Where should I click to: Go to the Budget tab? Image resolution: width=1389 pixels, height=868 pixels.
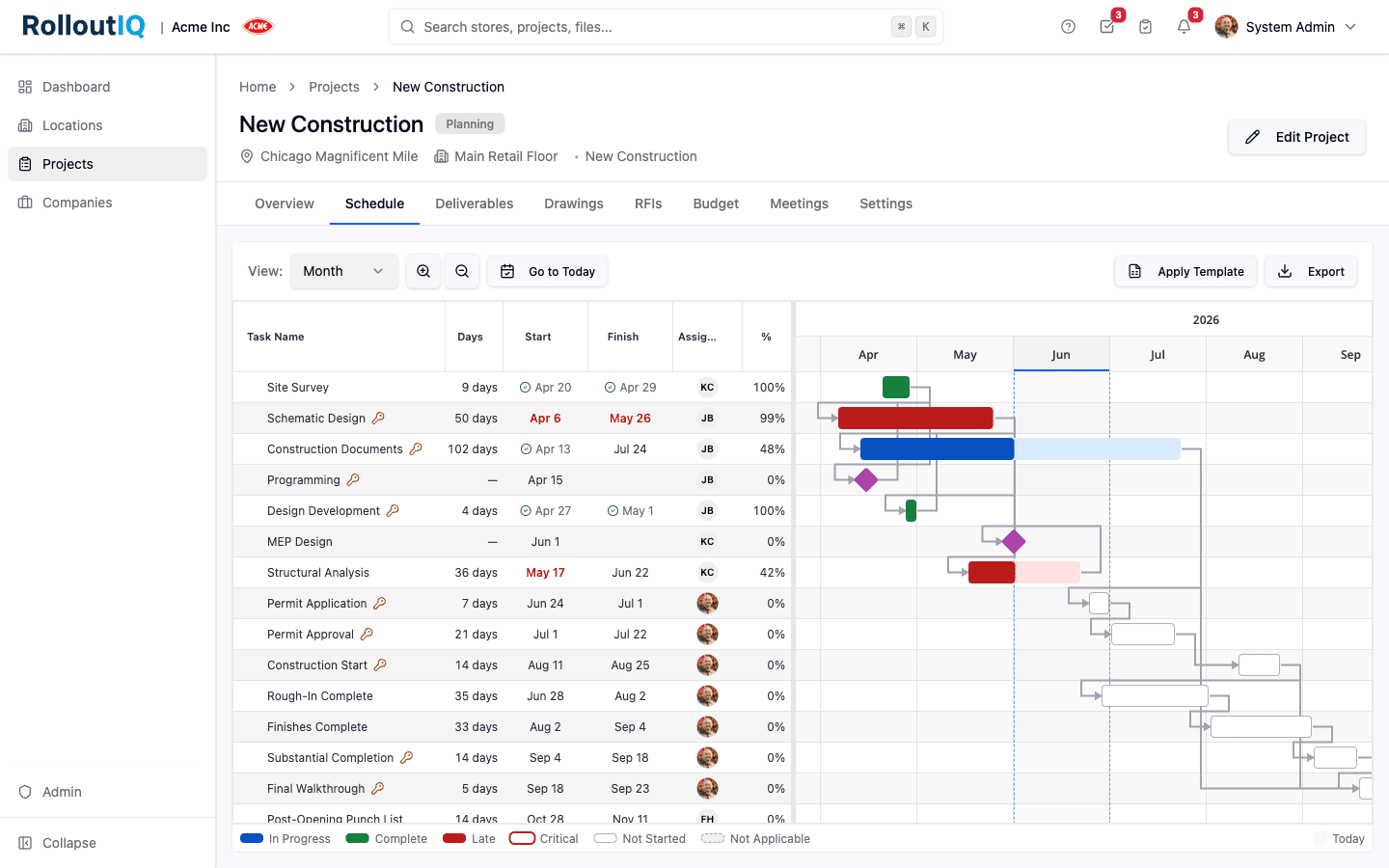(716, 203)
